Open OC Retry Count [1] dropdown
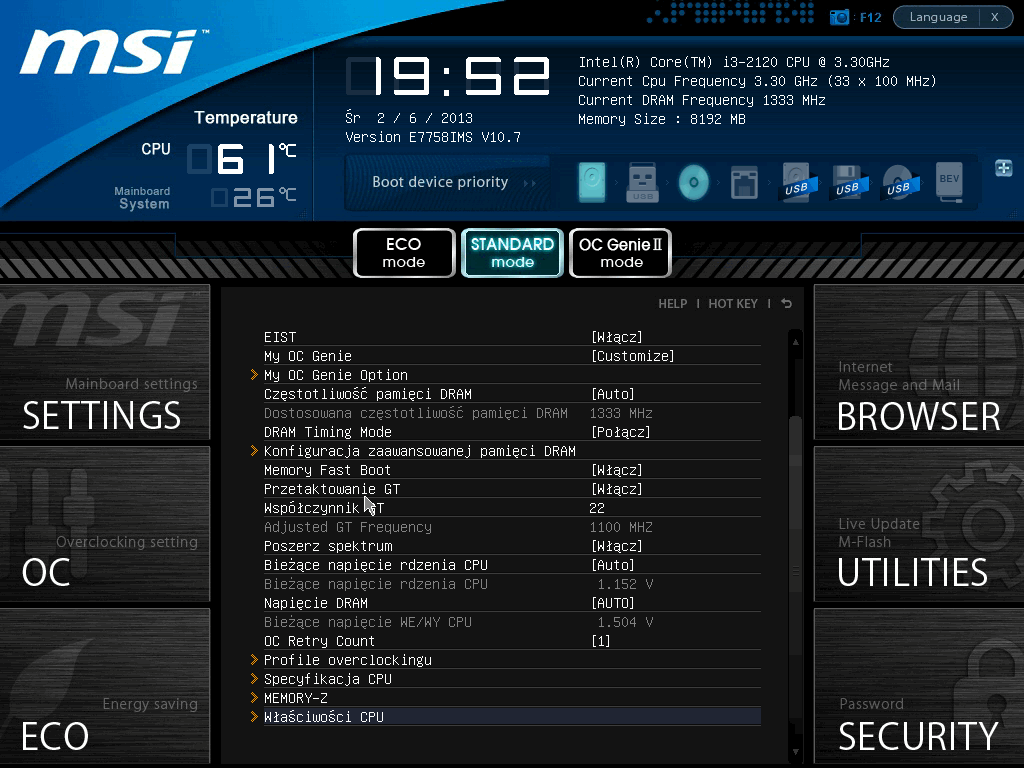 [601, 641]
